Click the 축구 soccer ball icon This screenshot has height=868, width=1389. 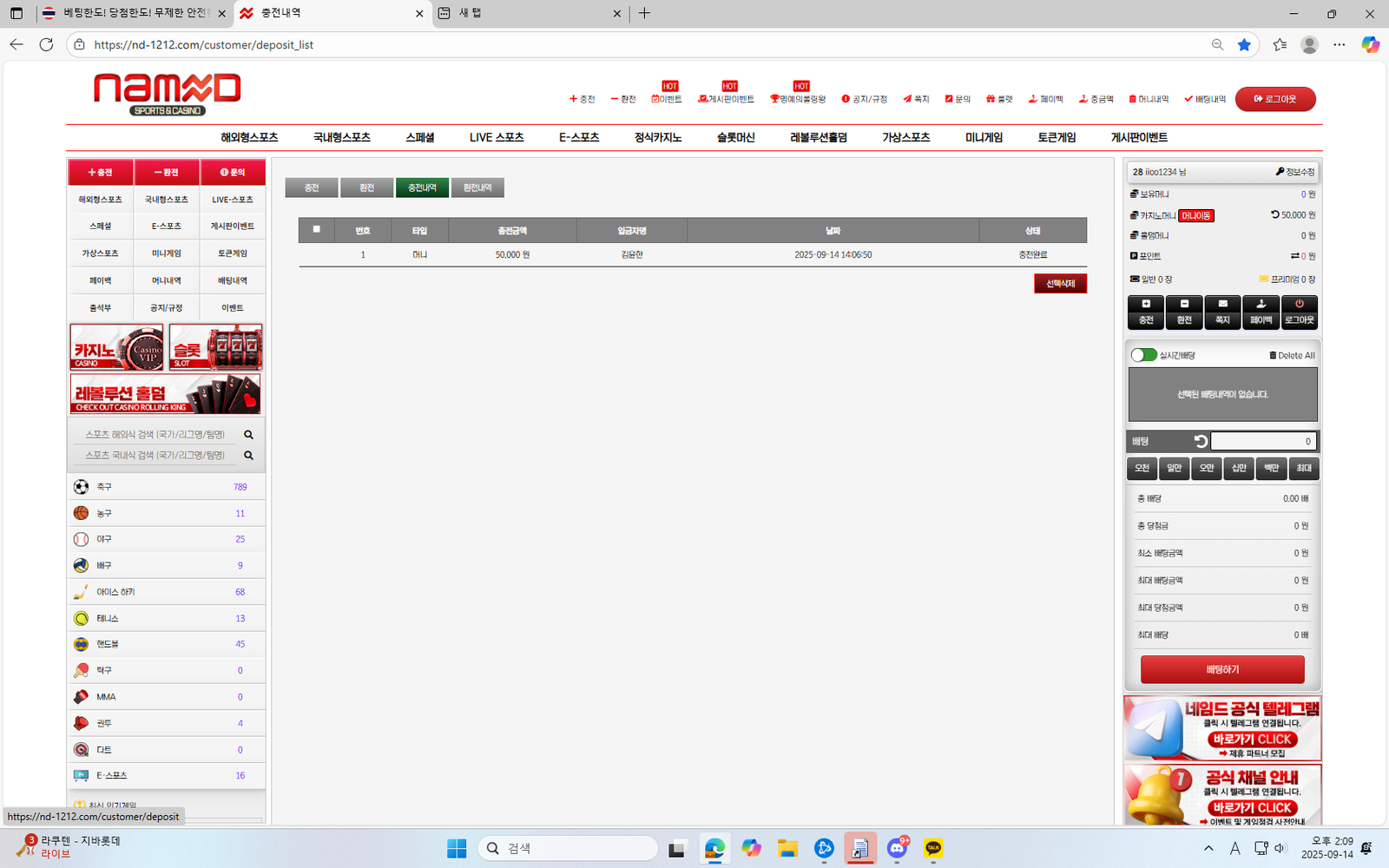point(81,487)
